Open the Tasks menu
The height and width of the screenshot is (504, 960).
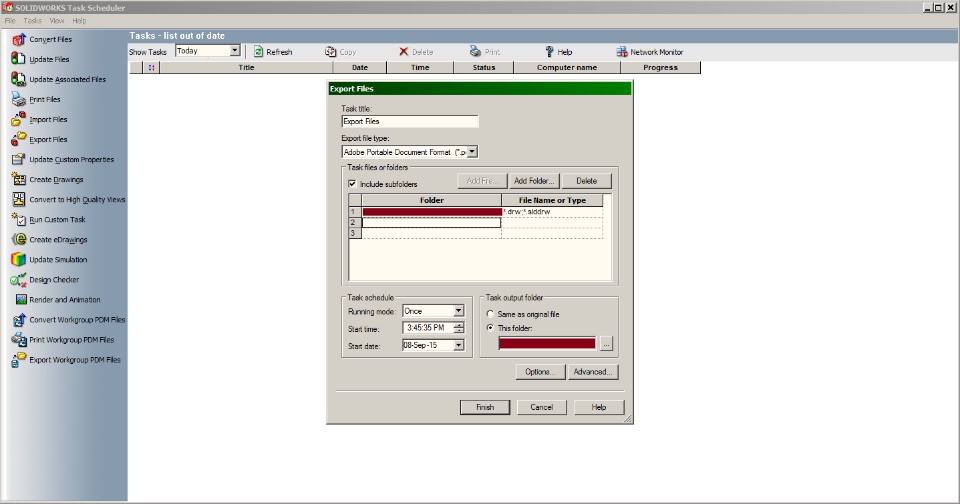click(x=32, y=21)
